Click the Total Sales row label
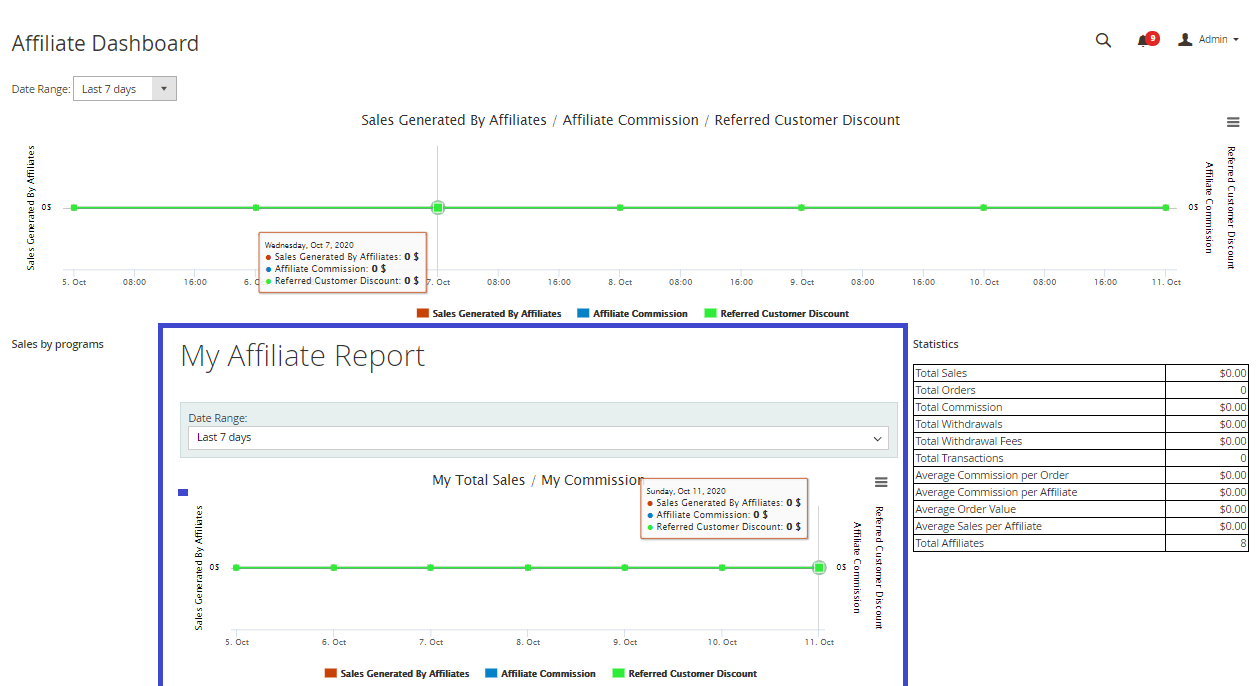The height and width of the screenshot is (686, 1256). tap(941, 373)
